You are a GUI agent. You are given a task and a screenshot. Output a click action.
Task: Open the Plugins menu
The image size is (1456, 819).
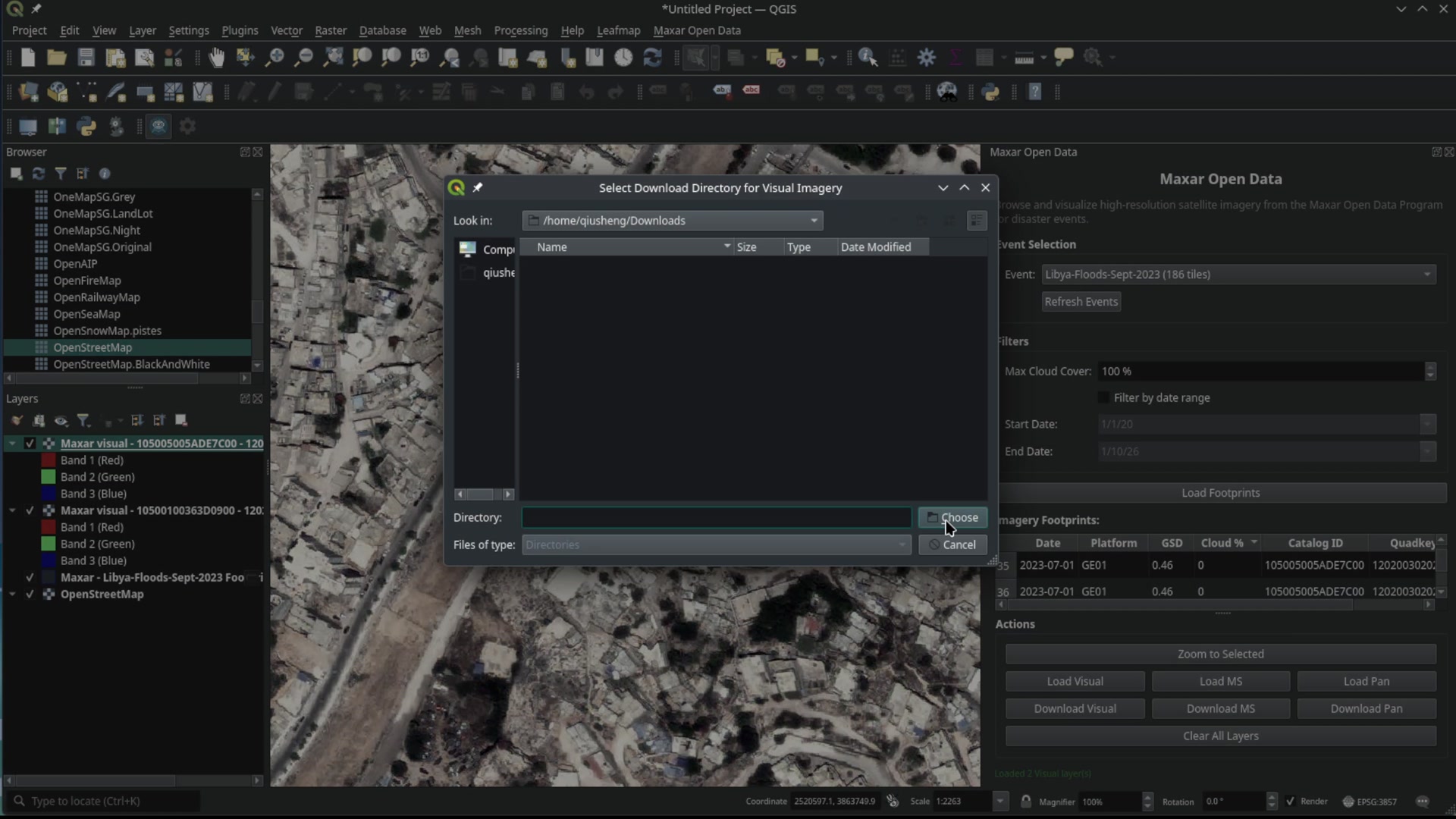point(240,30)
